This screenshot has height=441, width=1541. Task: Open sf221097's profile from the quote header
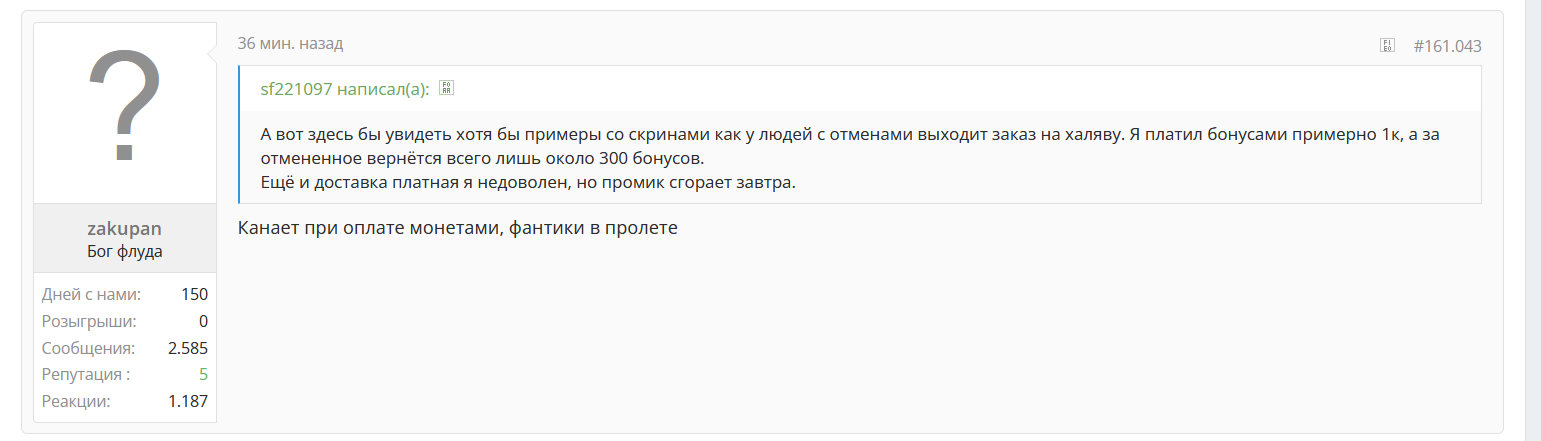(296, 89)
